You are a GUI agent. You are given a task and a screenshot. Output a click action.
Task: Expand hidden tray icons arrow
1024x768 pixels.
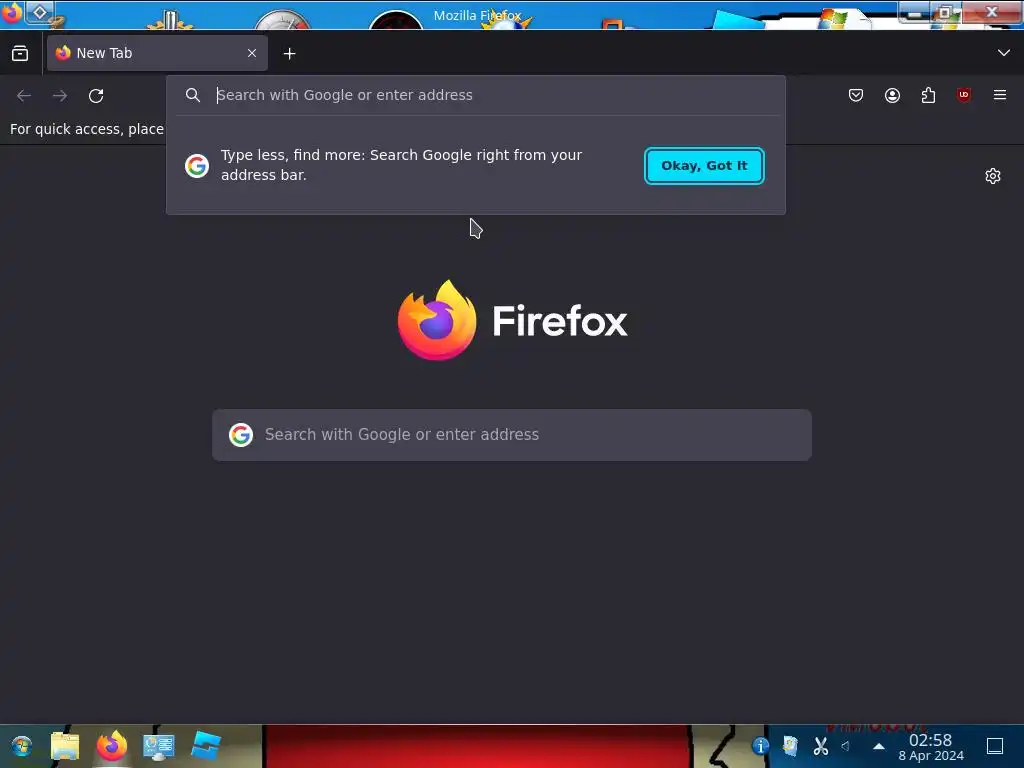[x=879, y=746]
